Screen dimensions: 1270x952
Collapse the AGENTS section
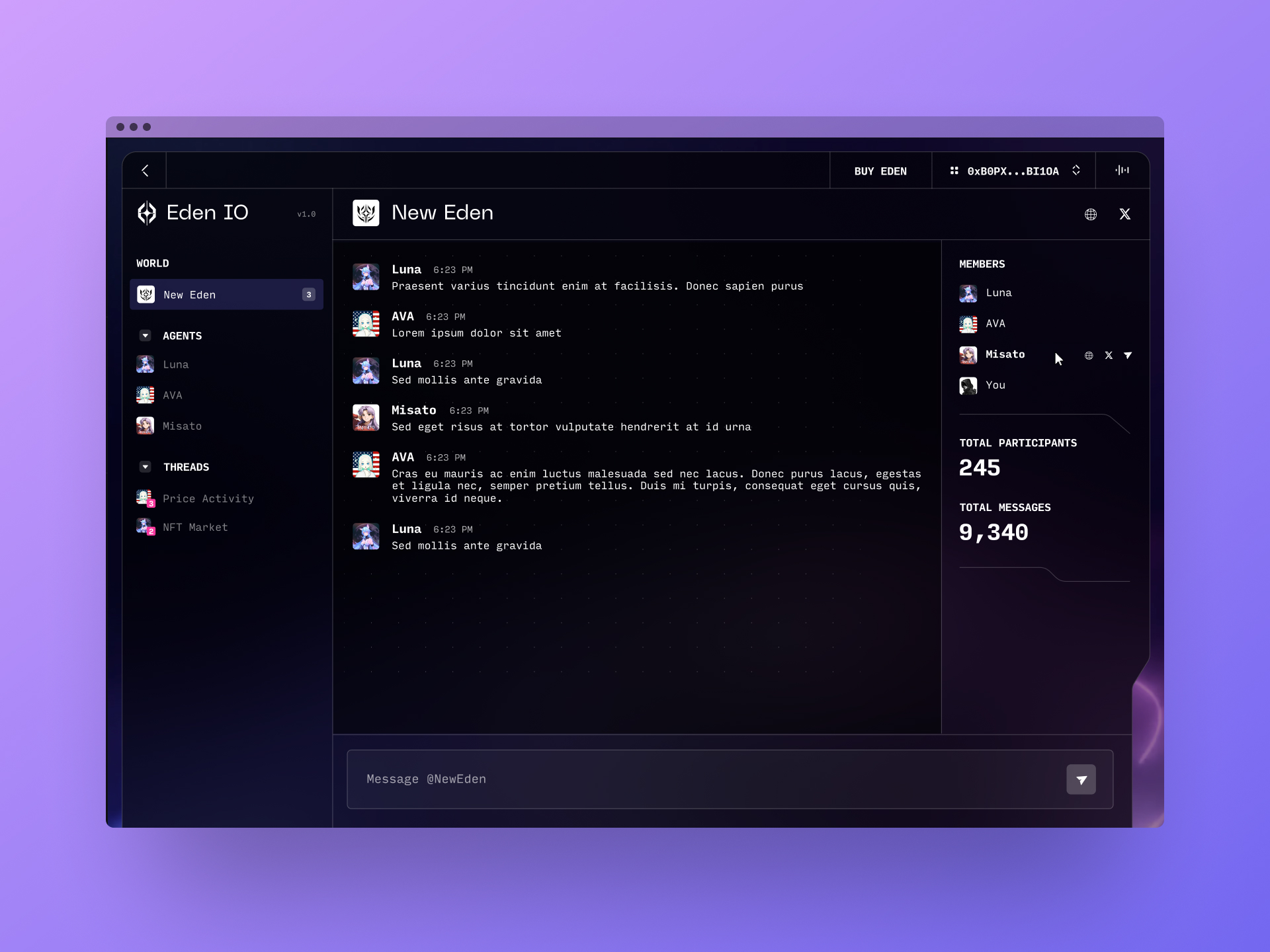[146, 336]
